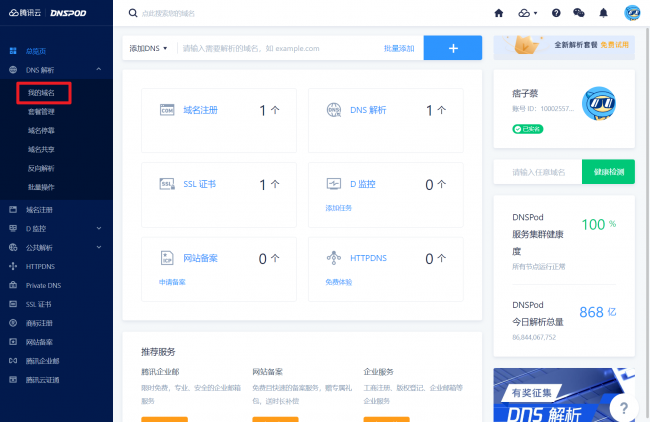Click the 添加任务 link under D 监控
Viewport: 650px width, 422px height.
(x=338, y=208)
